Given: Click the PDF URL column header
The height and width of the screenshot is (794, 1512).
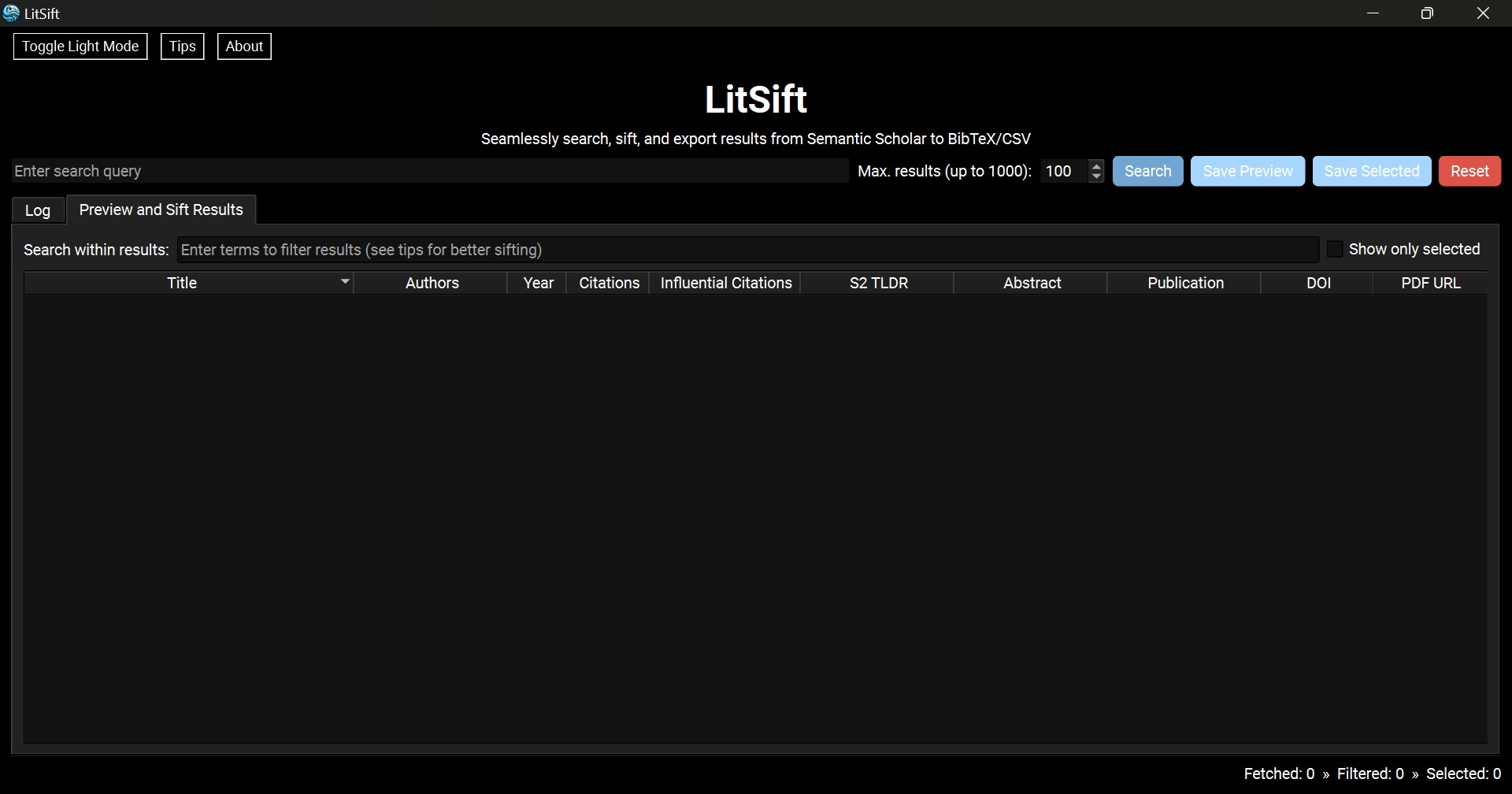Looking at the screenshot, I should pos(1431,283).
